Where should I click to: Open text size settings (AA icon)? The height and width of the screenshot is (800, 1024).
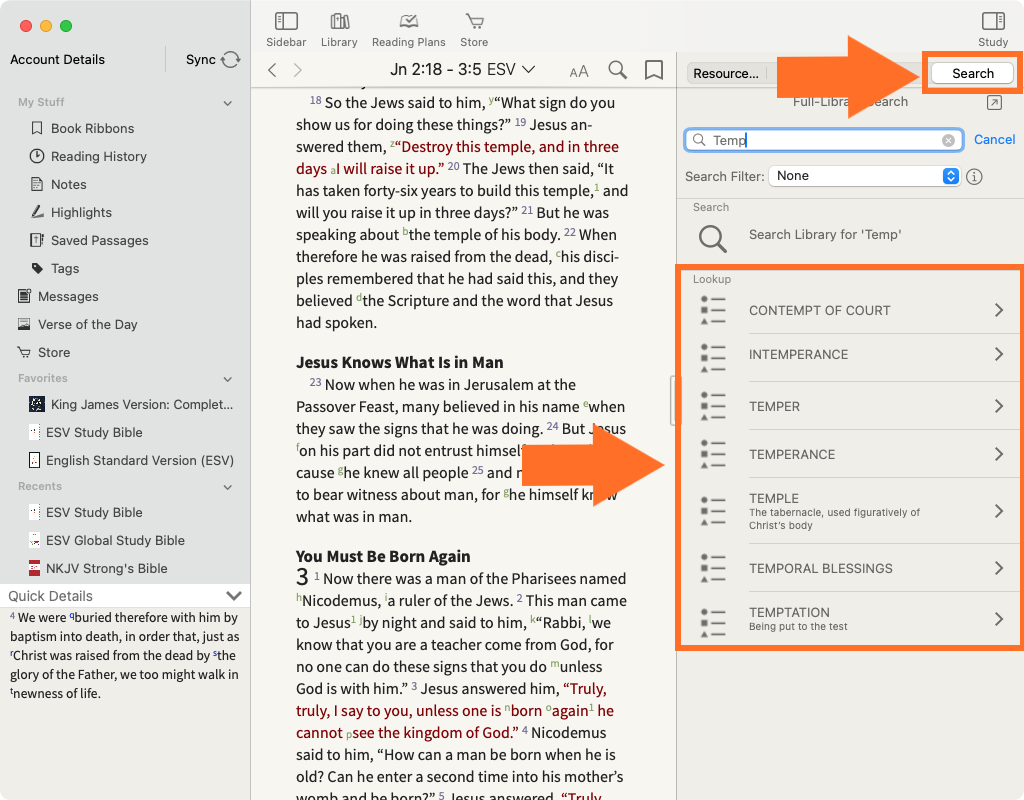[579, 71]
